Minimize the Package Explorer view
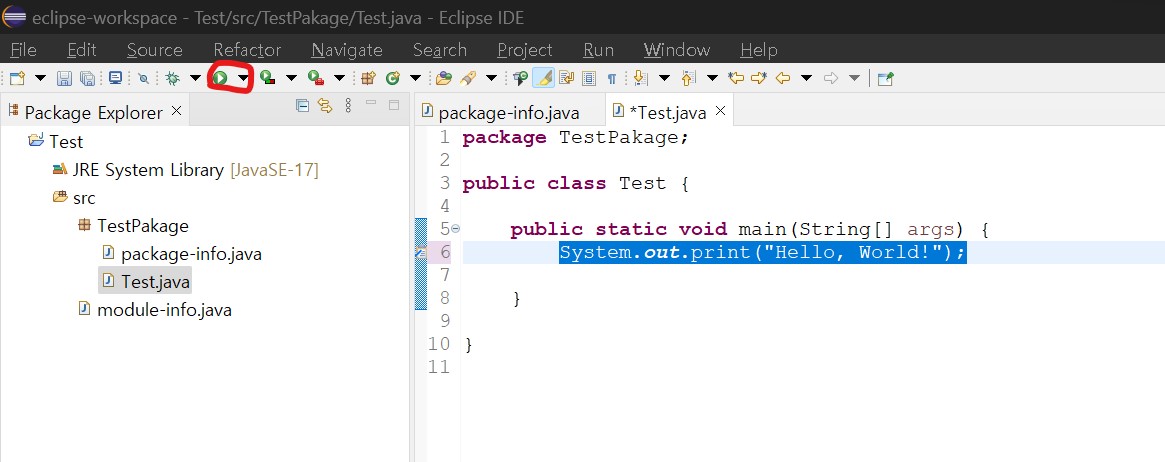 (x=371, y=103)
